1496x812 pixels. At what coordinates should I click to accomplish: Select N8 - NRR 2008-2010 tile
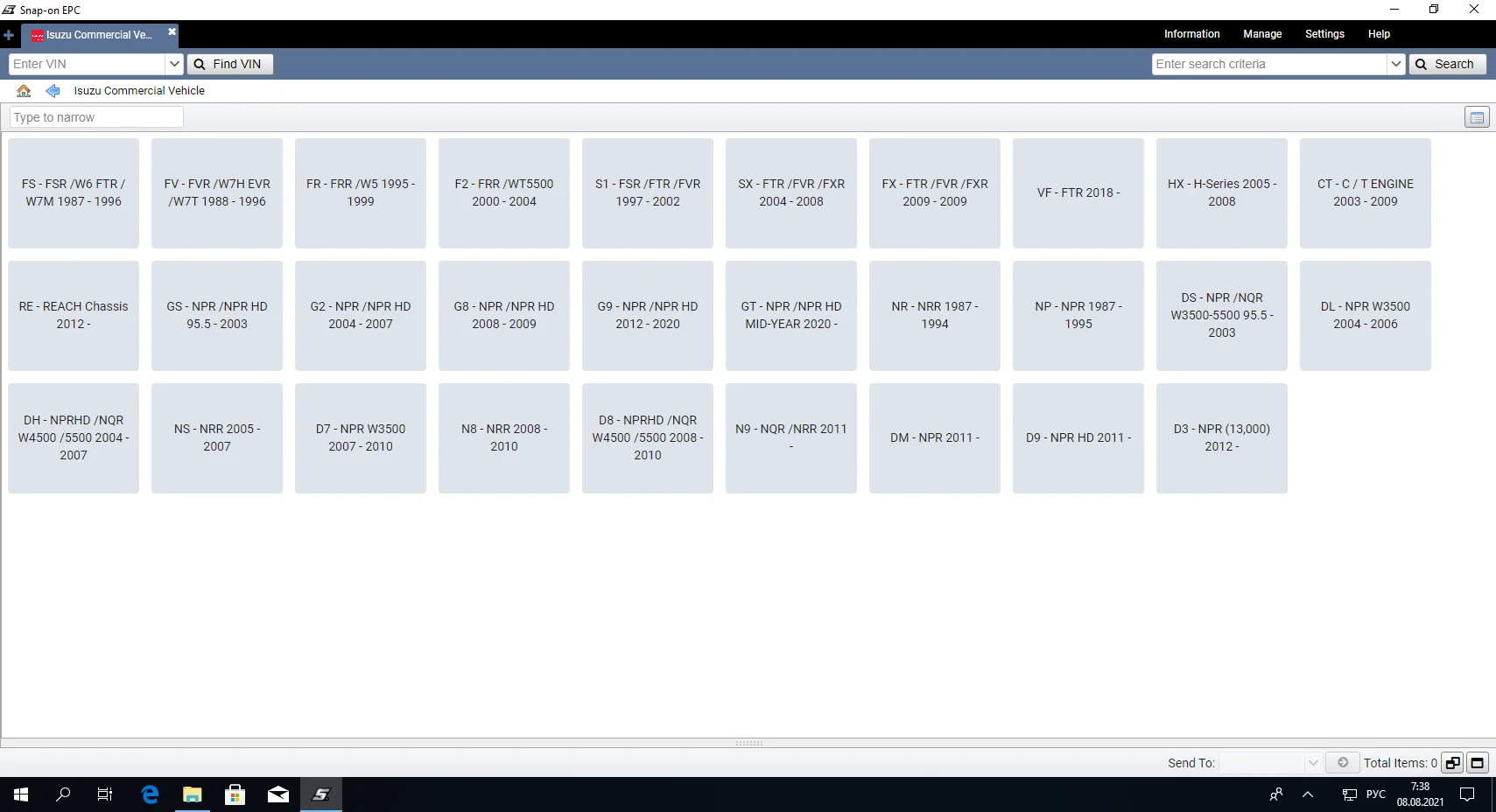pyautogui.click(x=504, y=438)
